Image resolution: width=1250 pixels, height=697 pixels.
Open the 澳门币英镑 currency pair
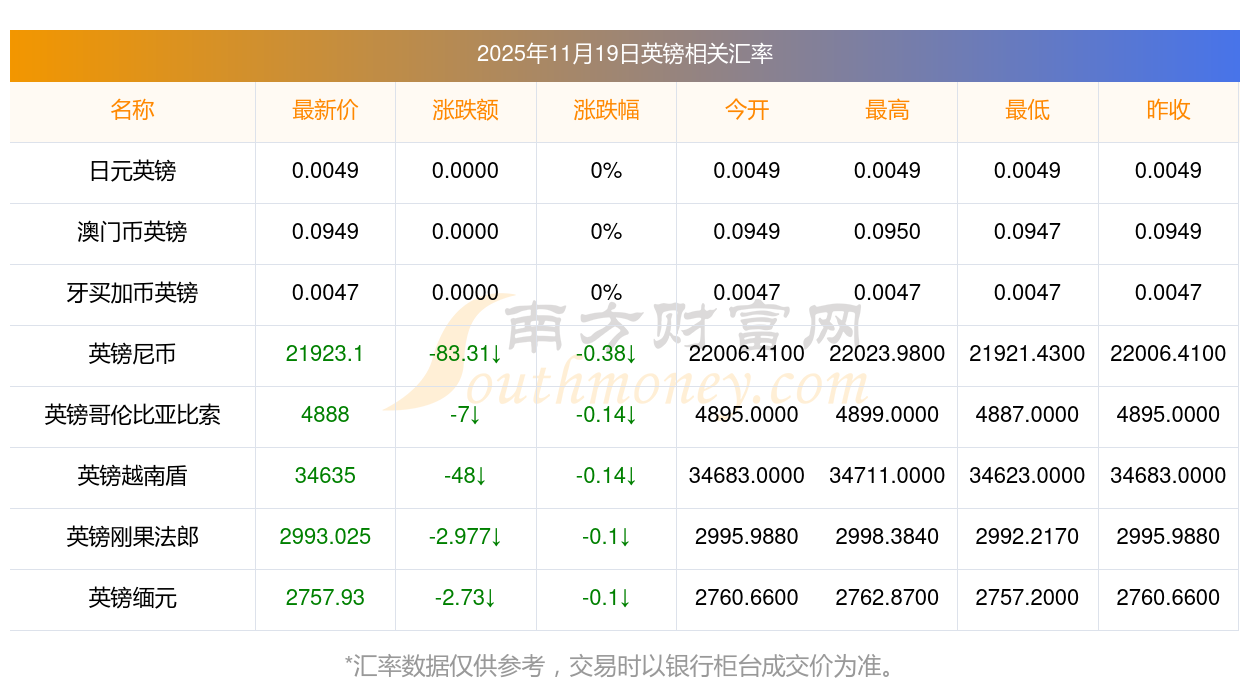point(132,232)
